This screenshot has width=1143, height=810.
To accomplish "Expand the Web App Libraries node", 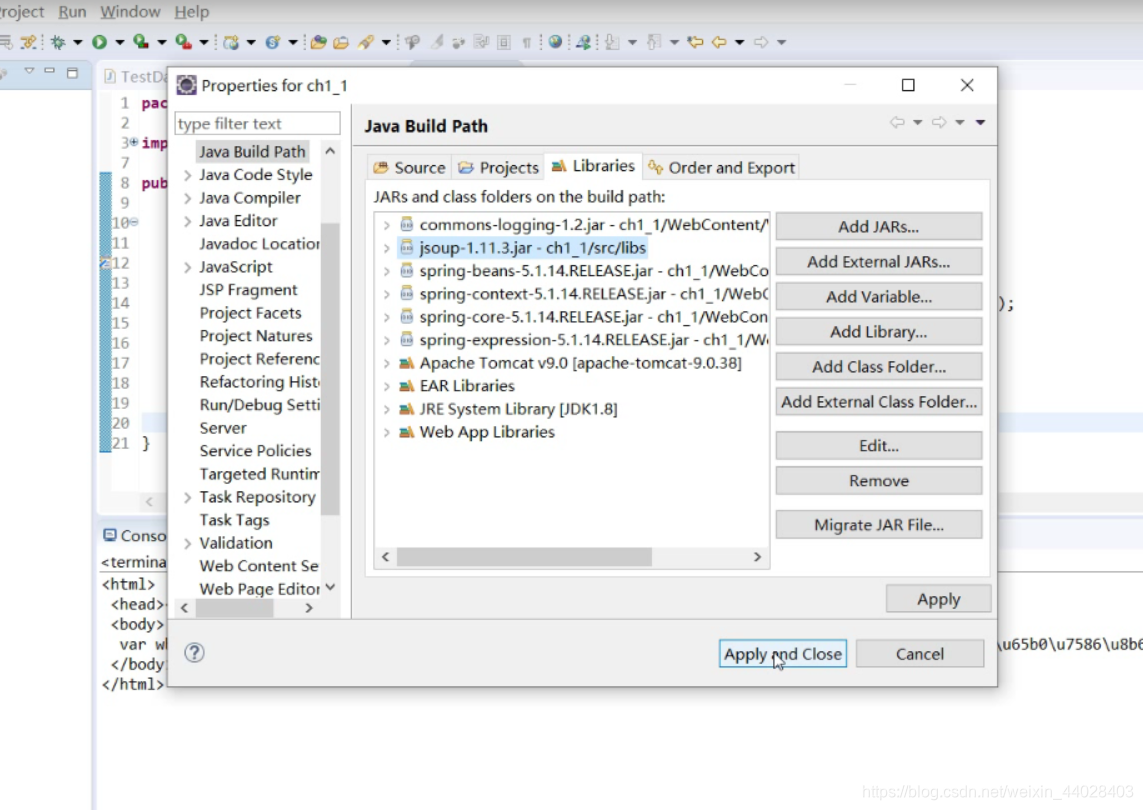I will [x=386, y=432].
